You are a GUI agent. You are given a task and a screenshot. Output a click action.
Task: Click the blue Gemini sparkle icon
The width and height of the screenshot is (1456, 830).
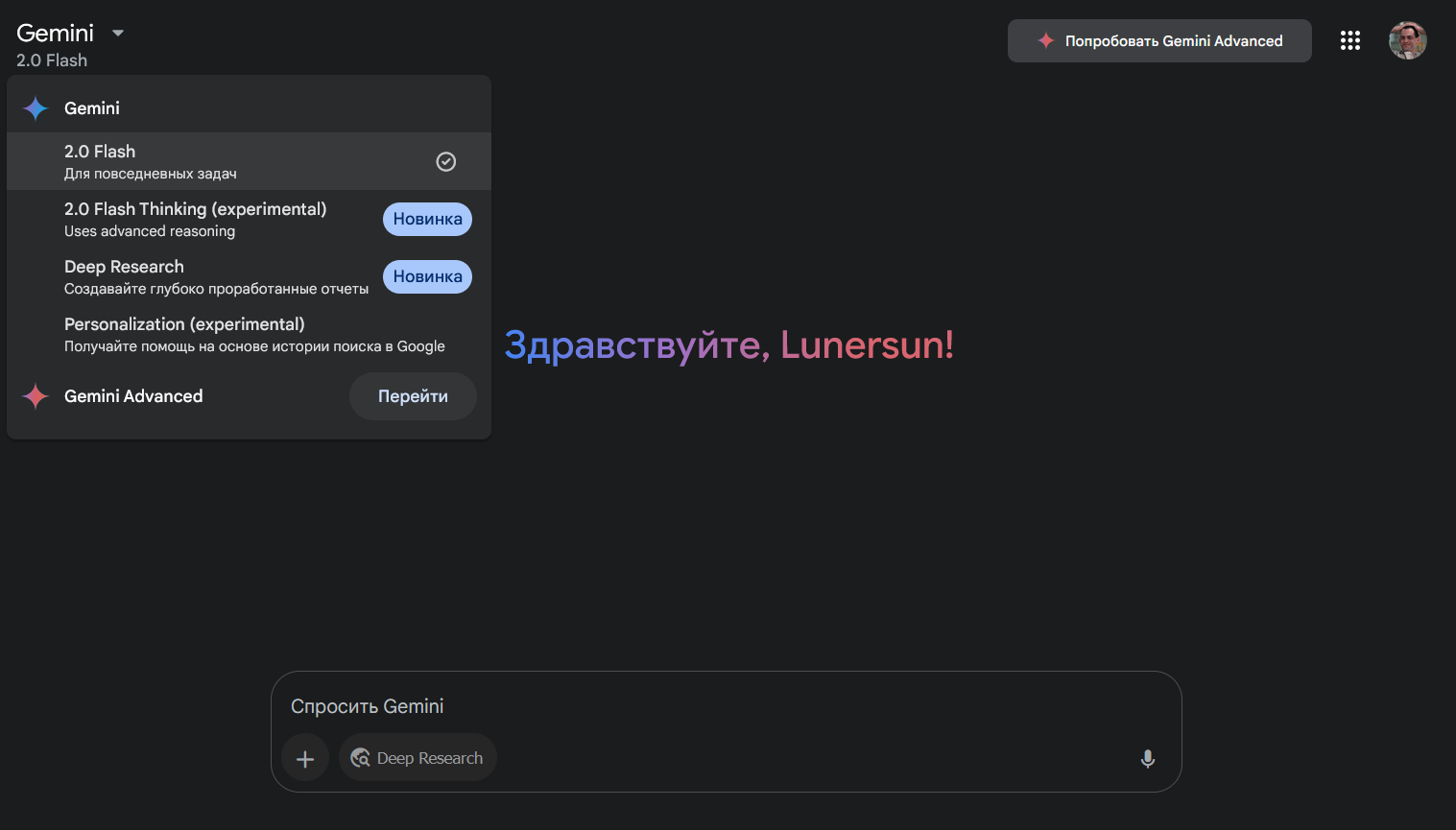pos(36,108)
